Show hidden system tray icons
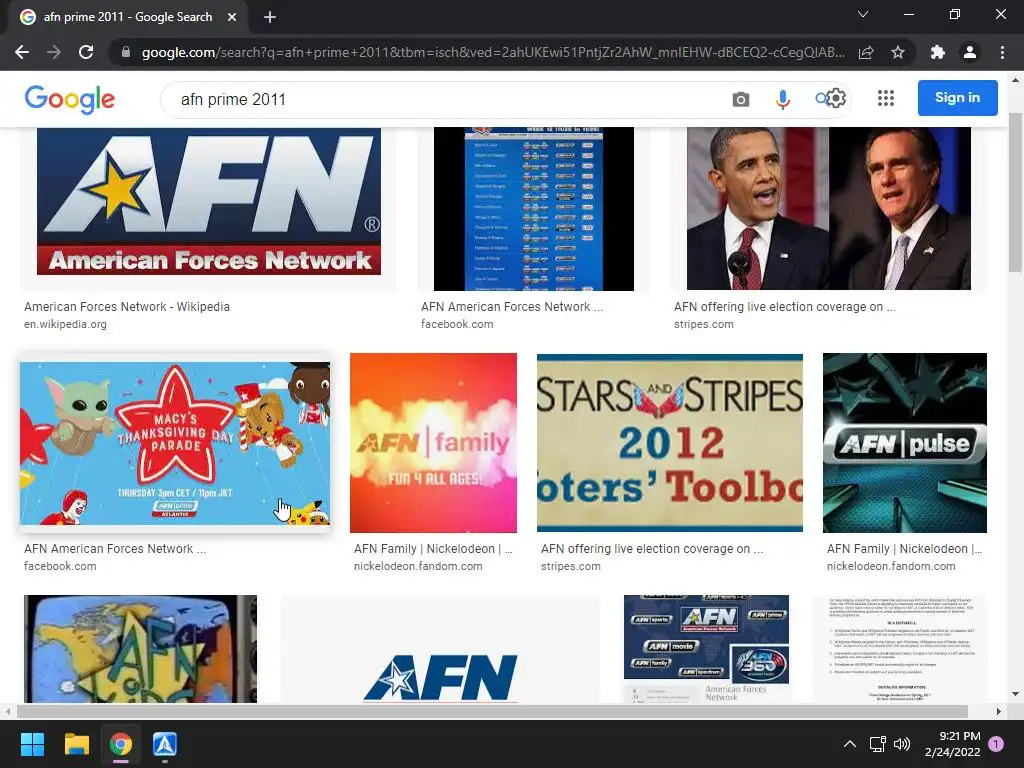 [x=850, y=744]
